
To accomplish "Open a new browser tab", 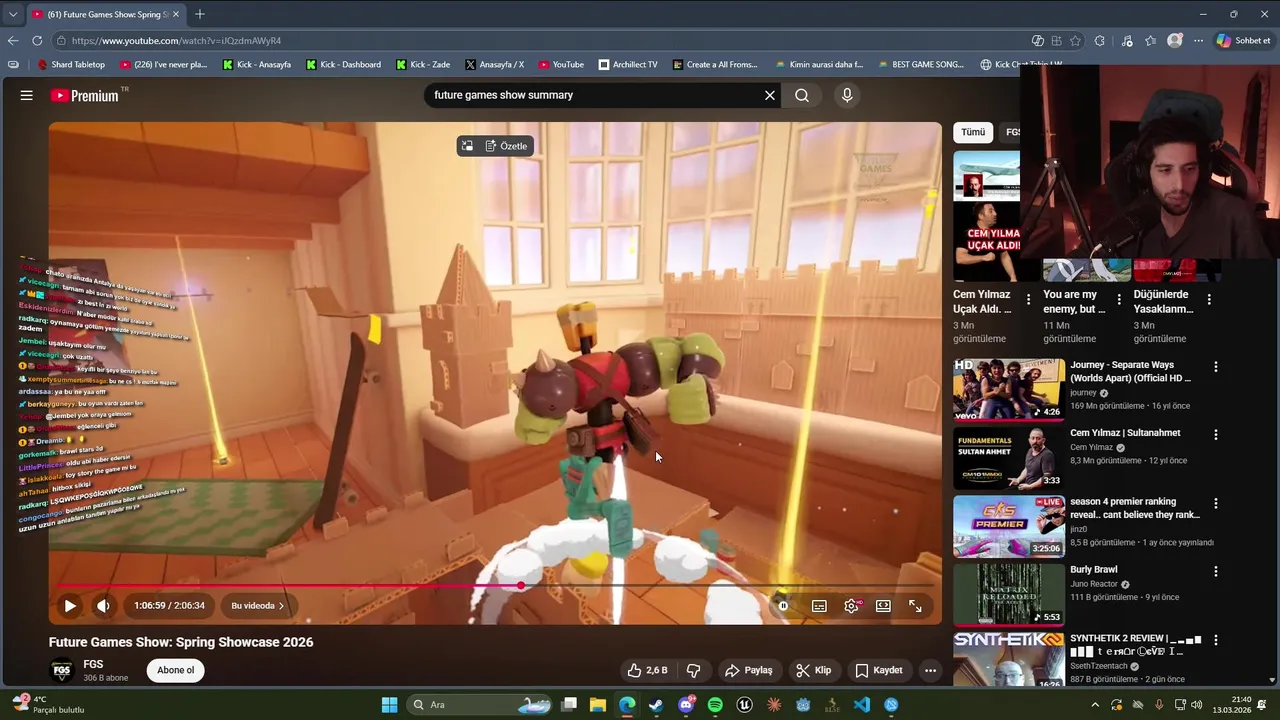I will pos(200,14).
